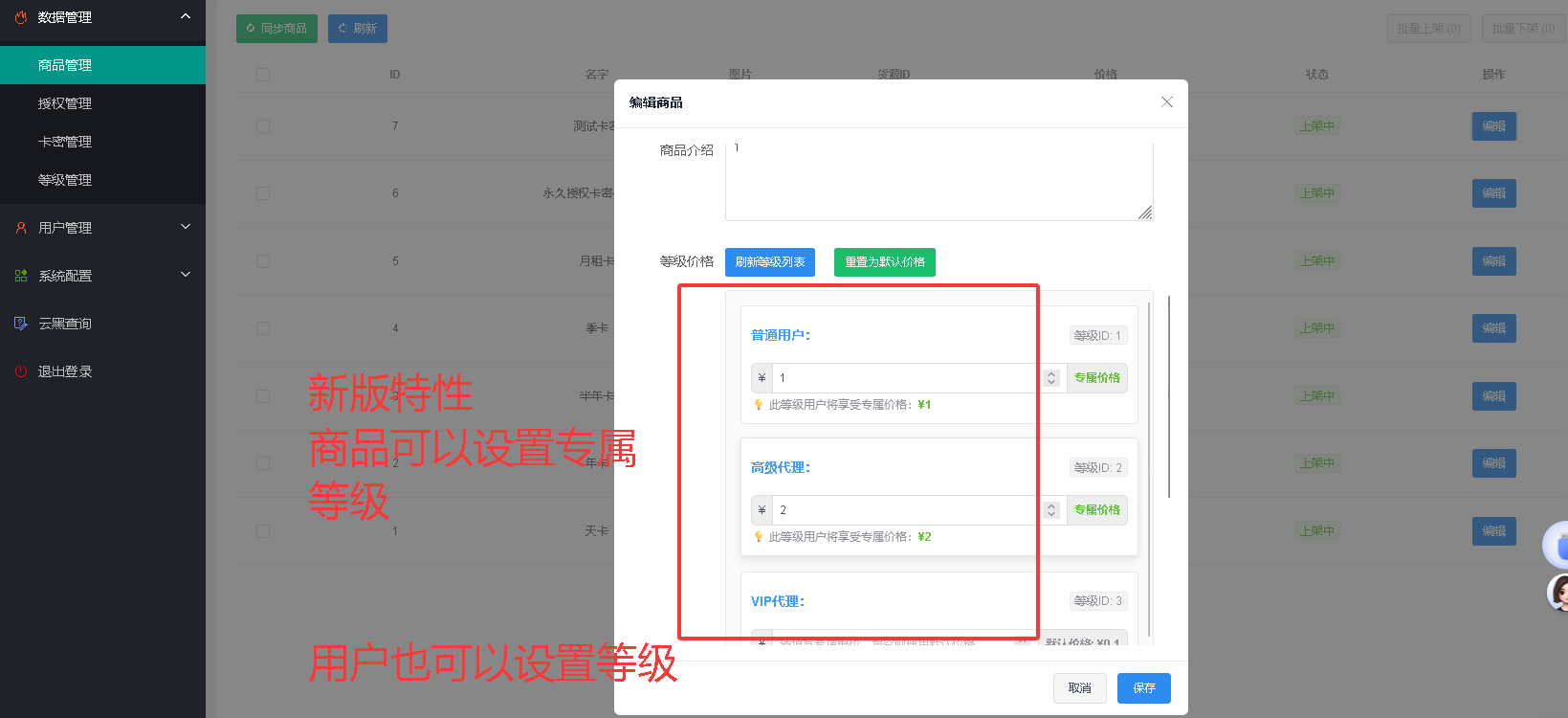Check the row with ID 4
The image size is (1568, 718).
point(263,328)
